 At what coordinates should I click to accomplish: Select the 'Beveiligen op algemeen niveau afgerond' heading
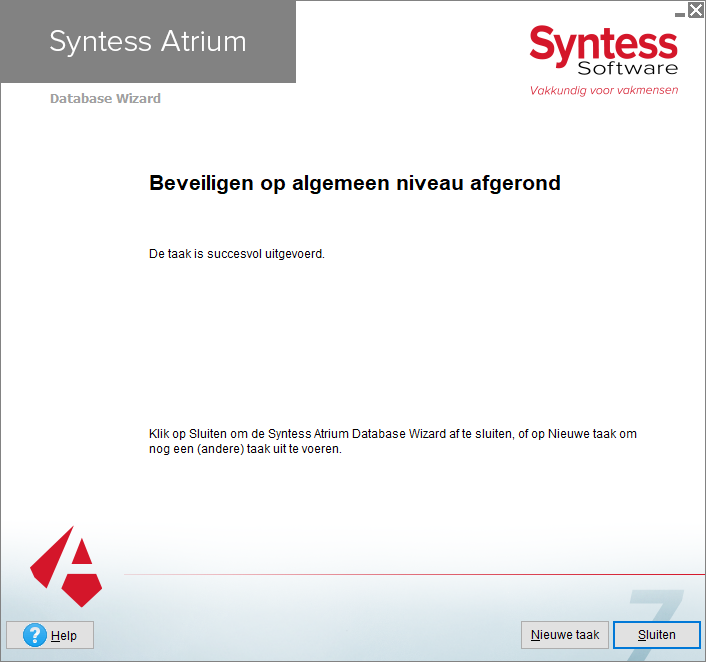click(x=355, y=183)
